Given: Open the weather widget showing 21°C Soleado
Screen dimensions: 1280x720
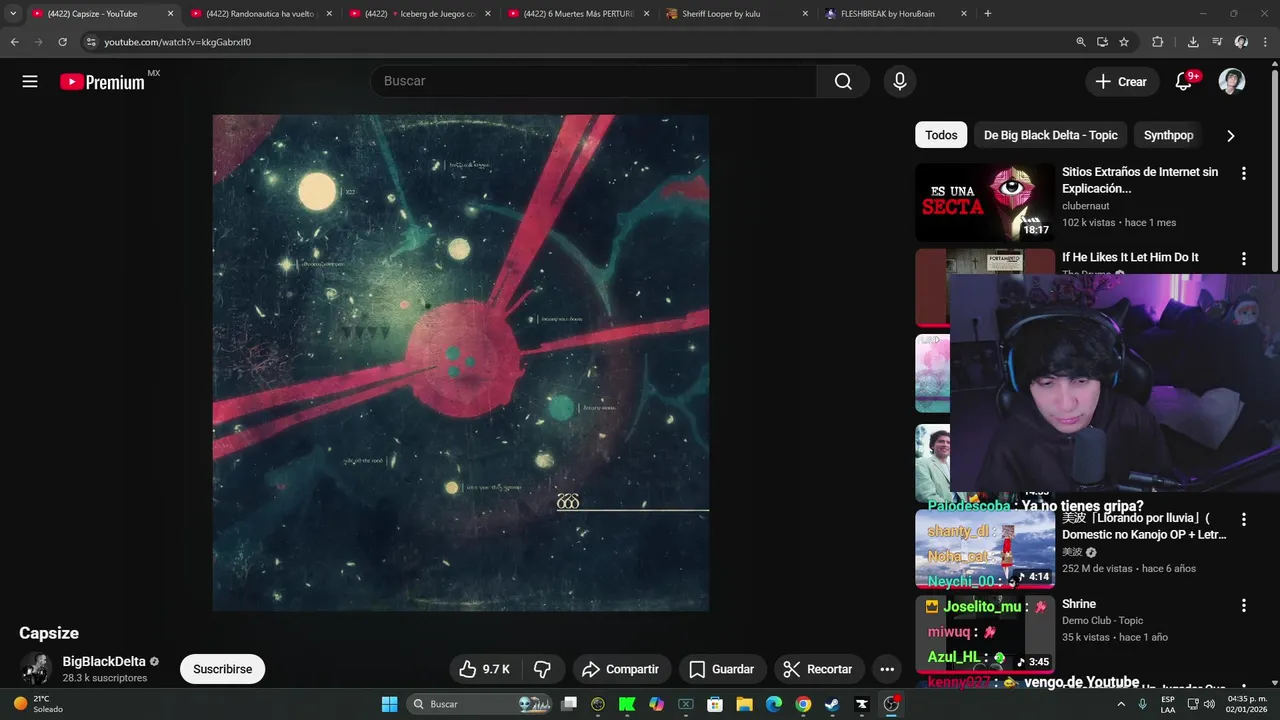Looking at the screenshot, I should pos(38,704).
